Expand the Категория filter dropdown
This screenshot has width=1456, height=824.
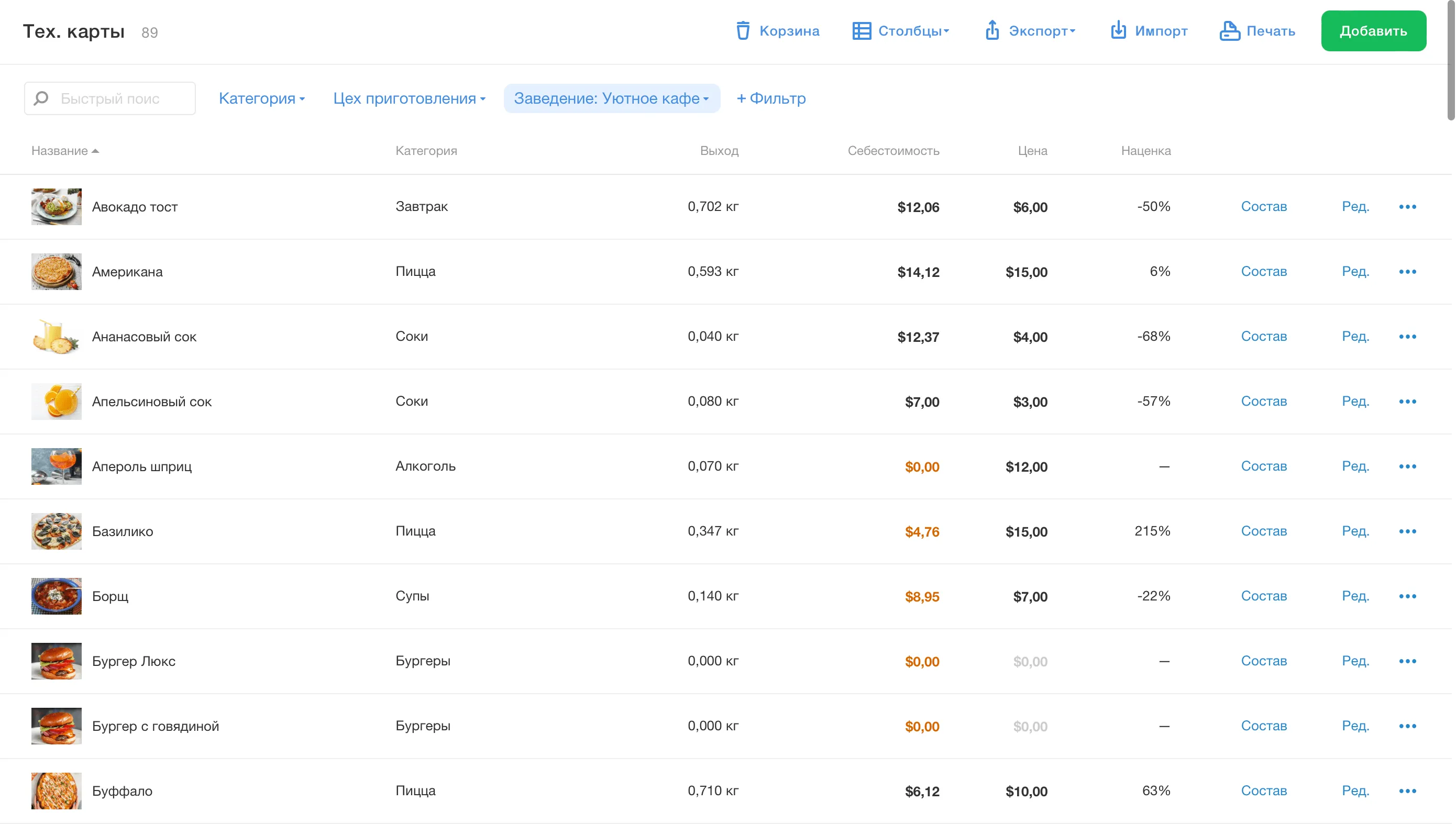point(261,98)
